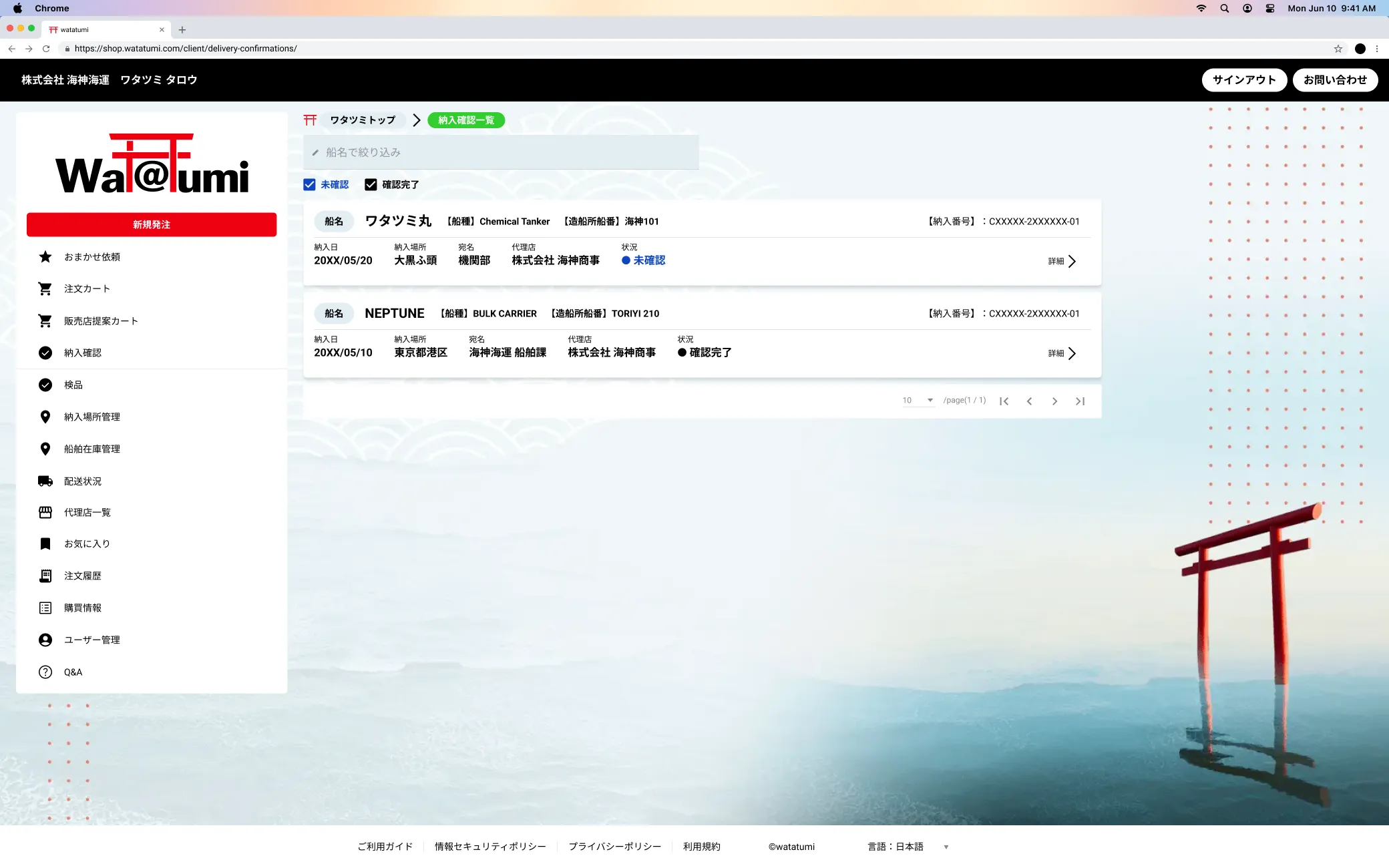
Task: Toggle the 確認完了 filter checkbox
Action: coord(371,185)
